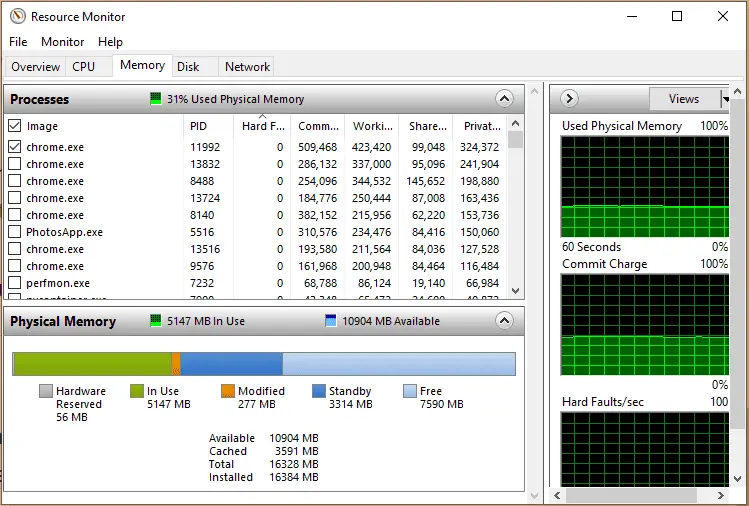The image size is (749, 506).
Task: Click process list scrollbar down arrow
Action: click(515, 291)
